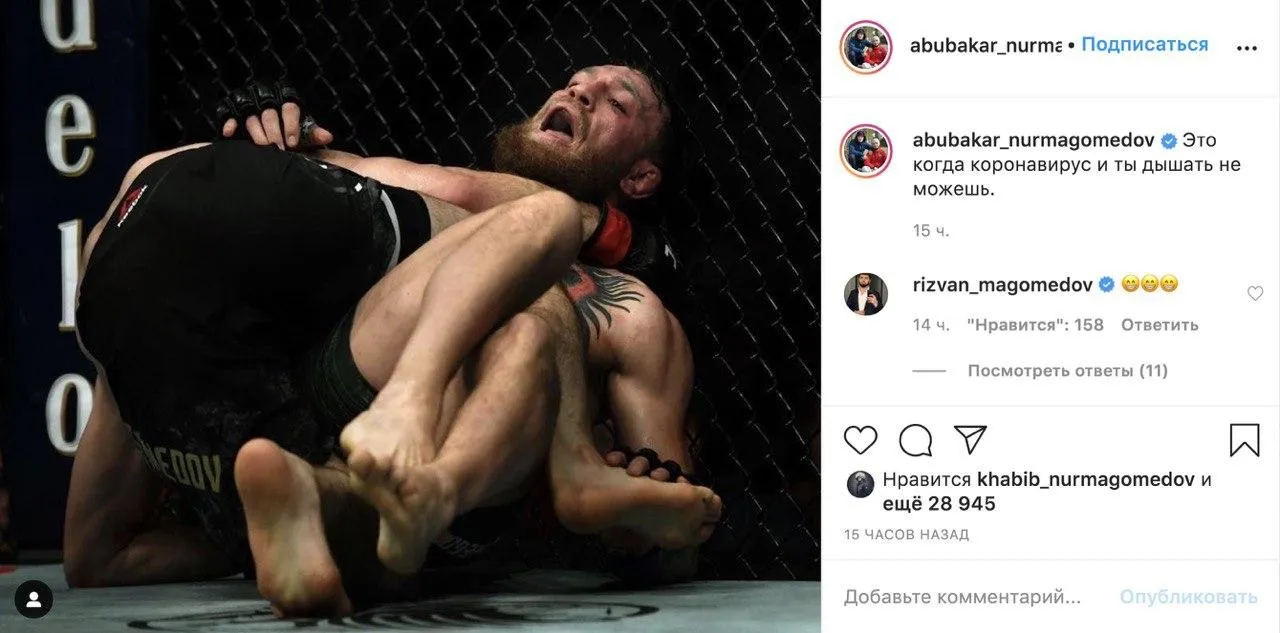Open abubakar_nurmagomedov header avatar

[865, 46]
